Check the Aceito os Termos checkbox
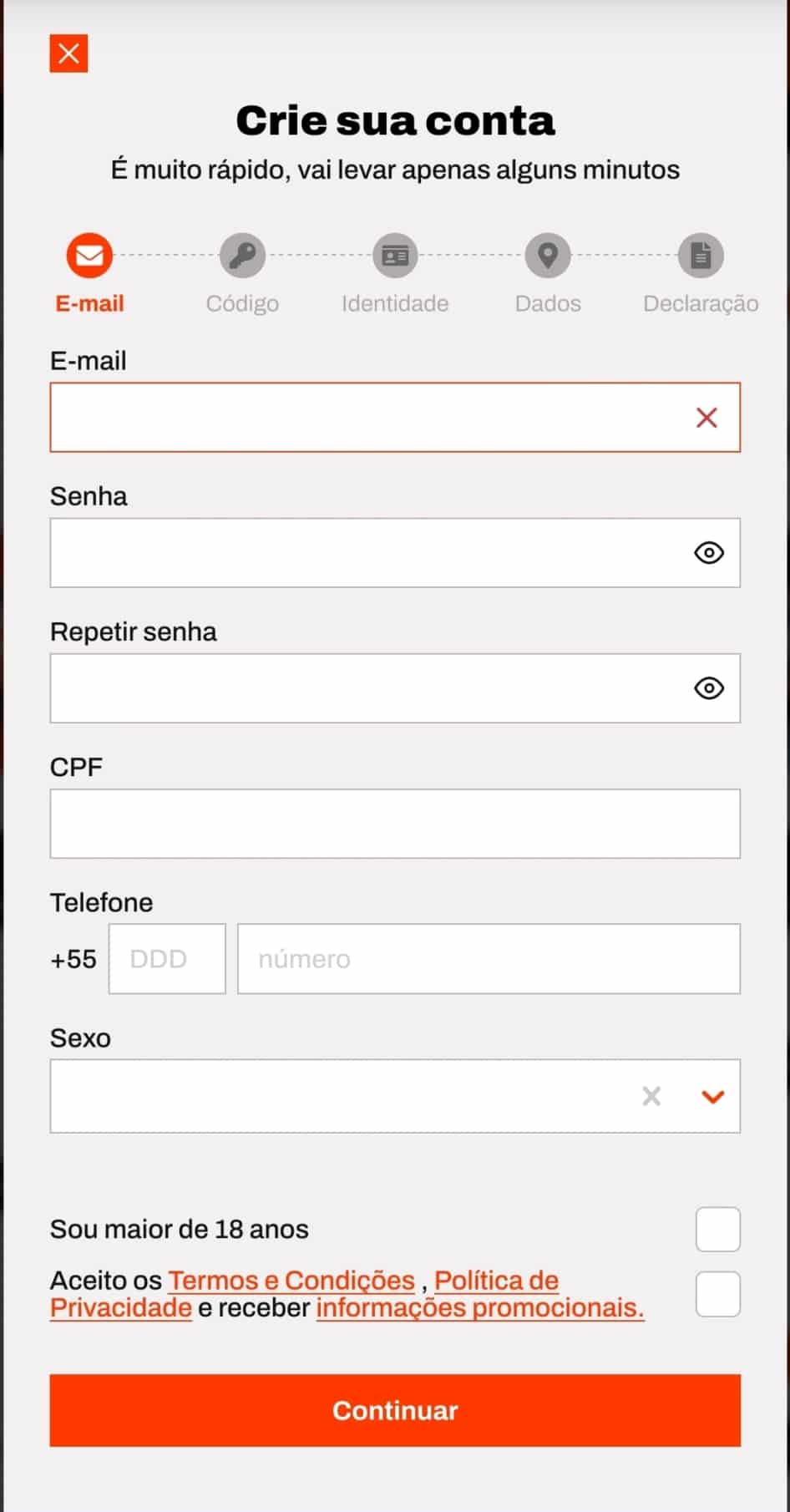Viewport: 790px width, 1512px height. pos(717,1293)
